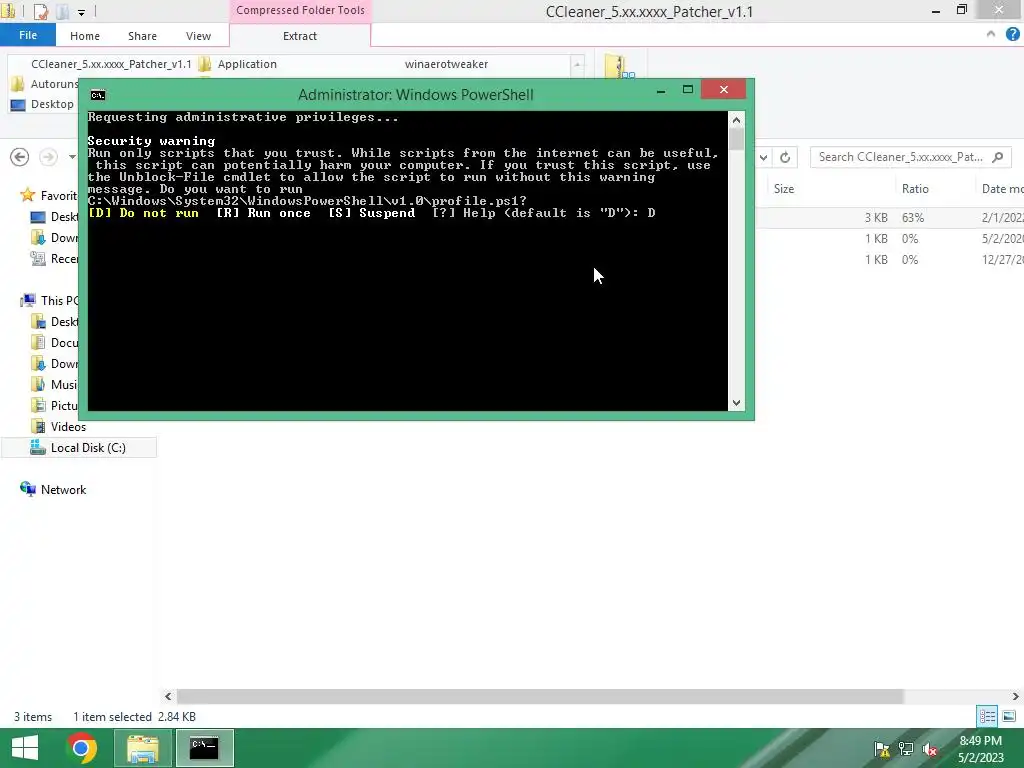Open Network in the navigation pane

(x=54, y=489)
